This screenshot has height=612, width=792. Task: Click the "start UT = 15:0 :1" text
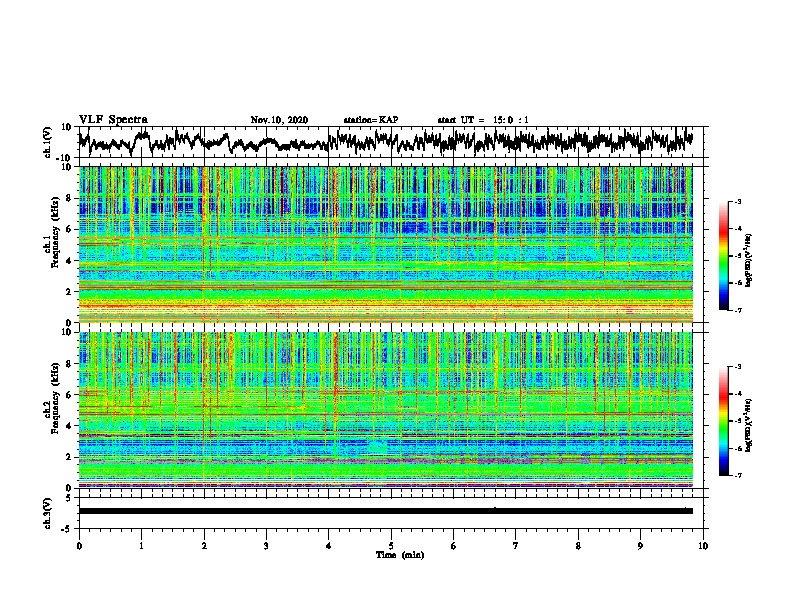[x=483, y=120]
